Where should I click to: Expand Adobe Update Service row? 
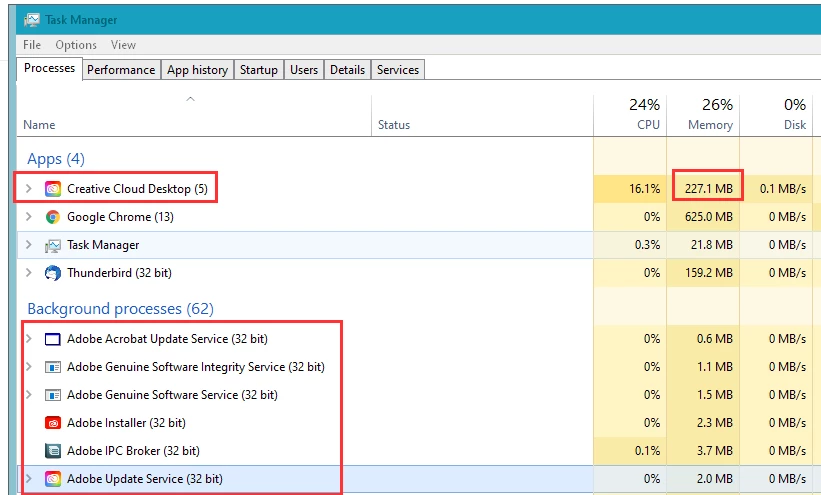tap(29, 478)
